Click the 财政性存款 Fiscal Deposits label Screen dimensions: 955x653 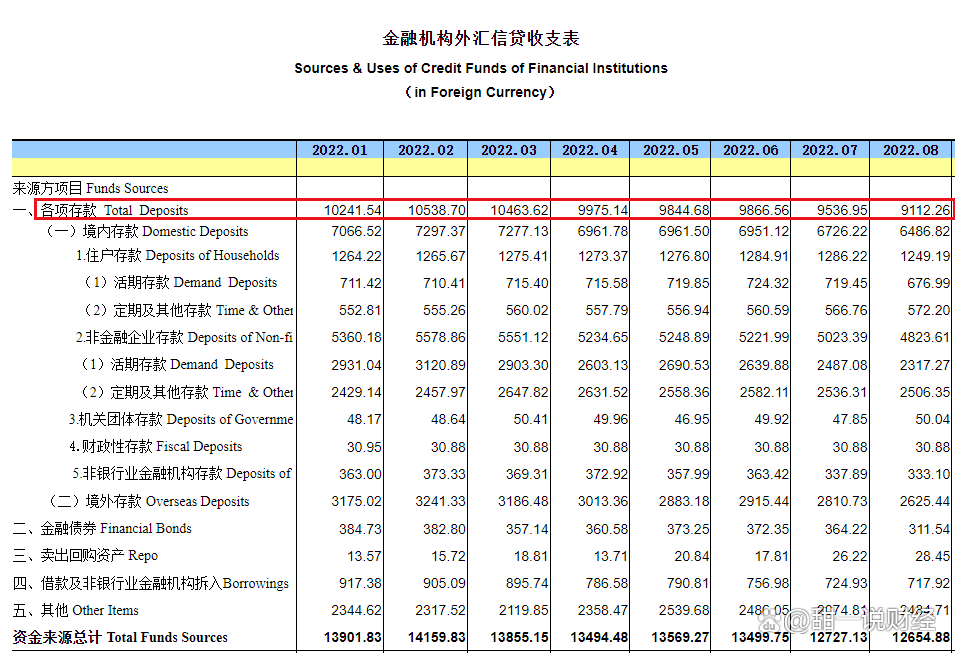[x=155, y=447]
